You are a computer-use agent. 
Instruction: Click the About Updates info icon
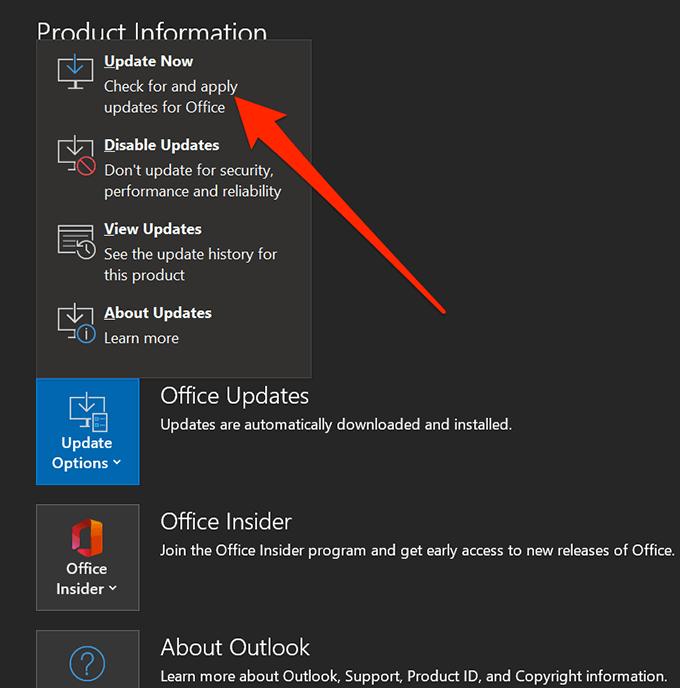point(76,321)
